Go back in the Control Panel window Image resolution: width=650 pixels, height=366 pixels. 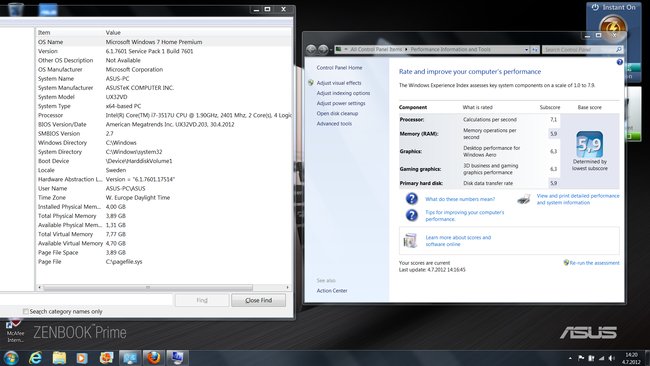pos(311,50)
